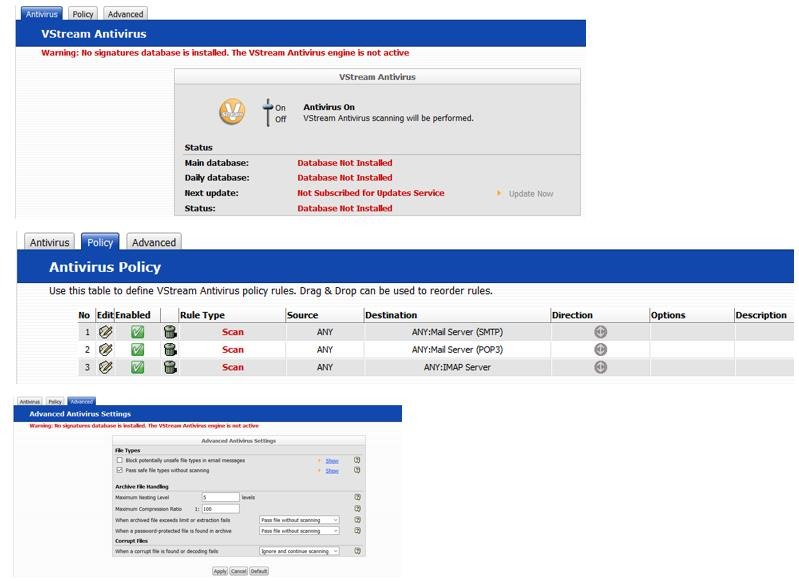The height and width of the screenshot is (581, 799).
Task: Click the Default button
Action: click(259, 571)
